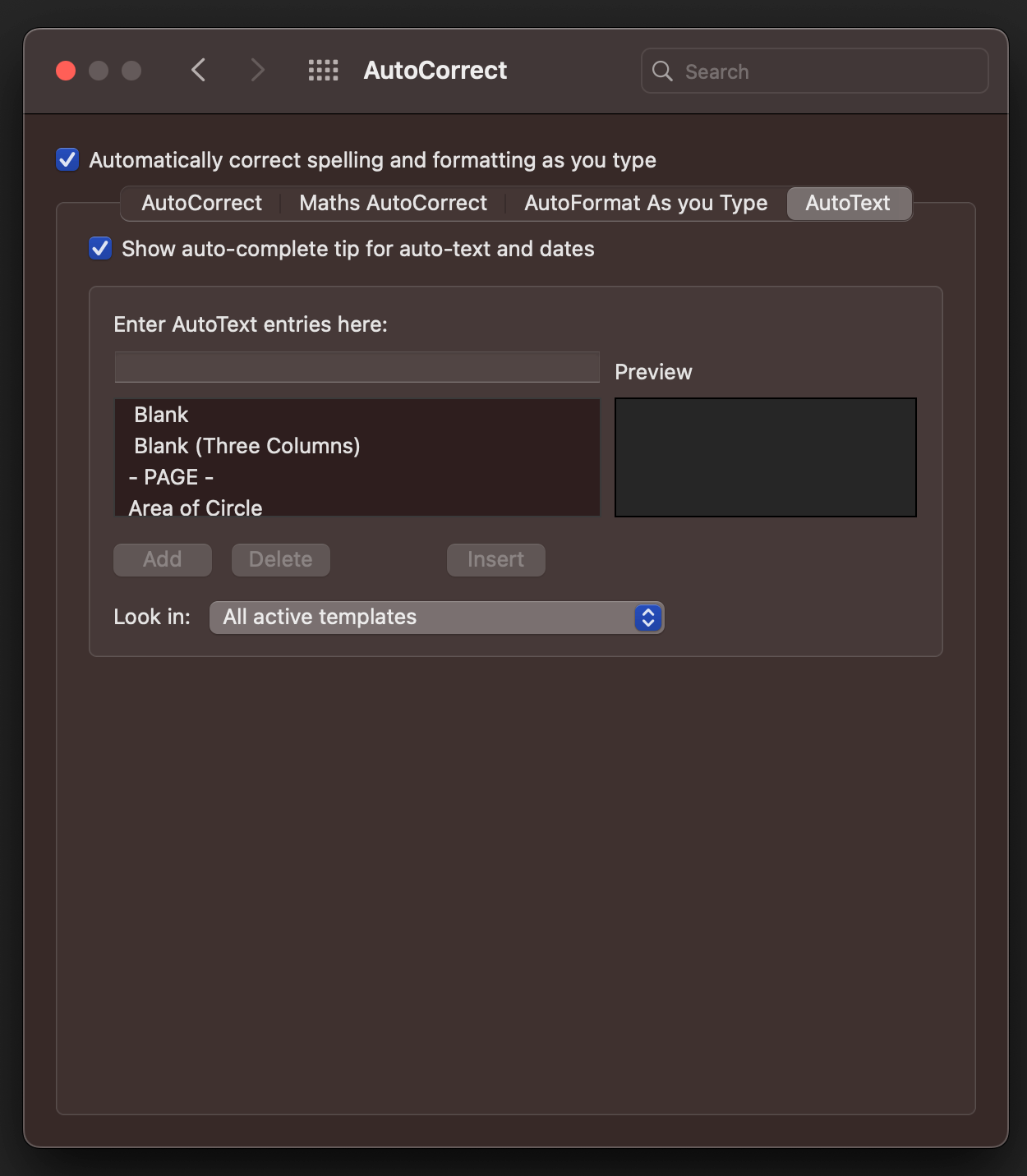Select the Blank entry in list
Screen dimensions: 1027x1176
click(357, 415)
